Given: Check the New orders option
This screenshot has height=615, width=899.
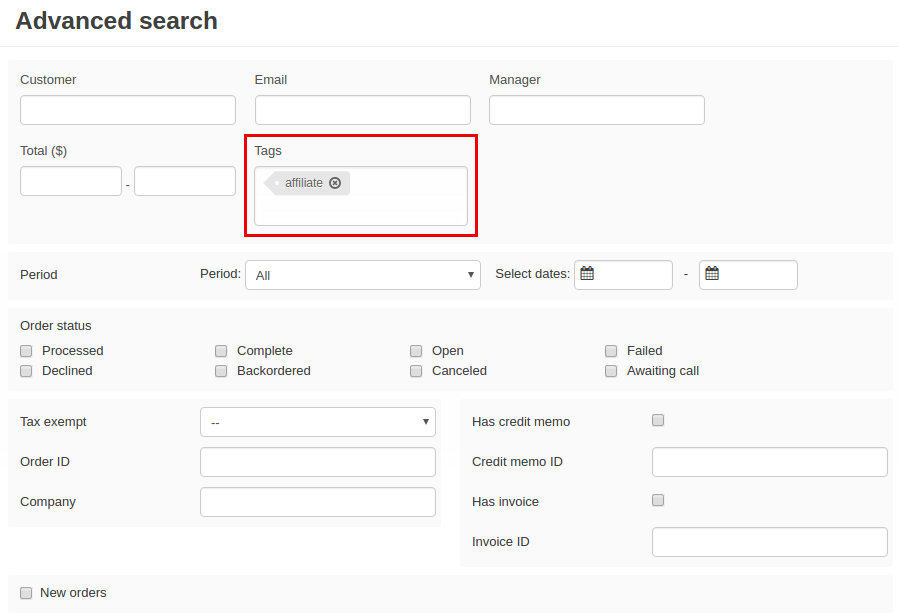Looking at the screenshot, I should 26,593.
